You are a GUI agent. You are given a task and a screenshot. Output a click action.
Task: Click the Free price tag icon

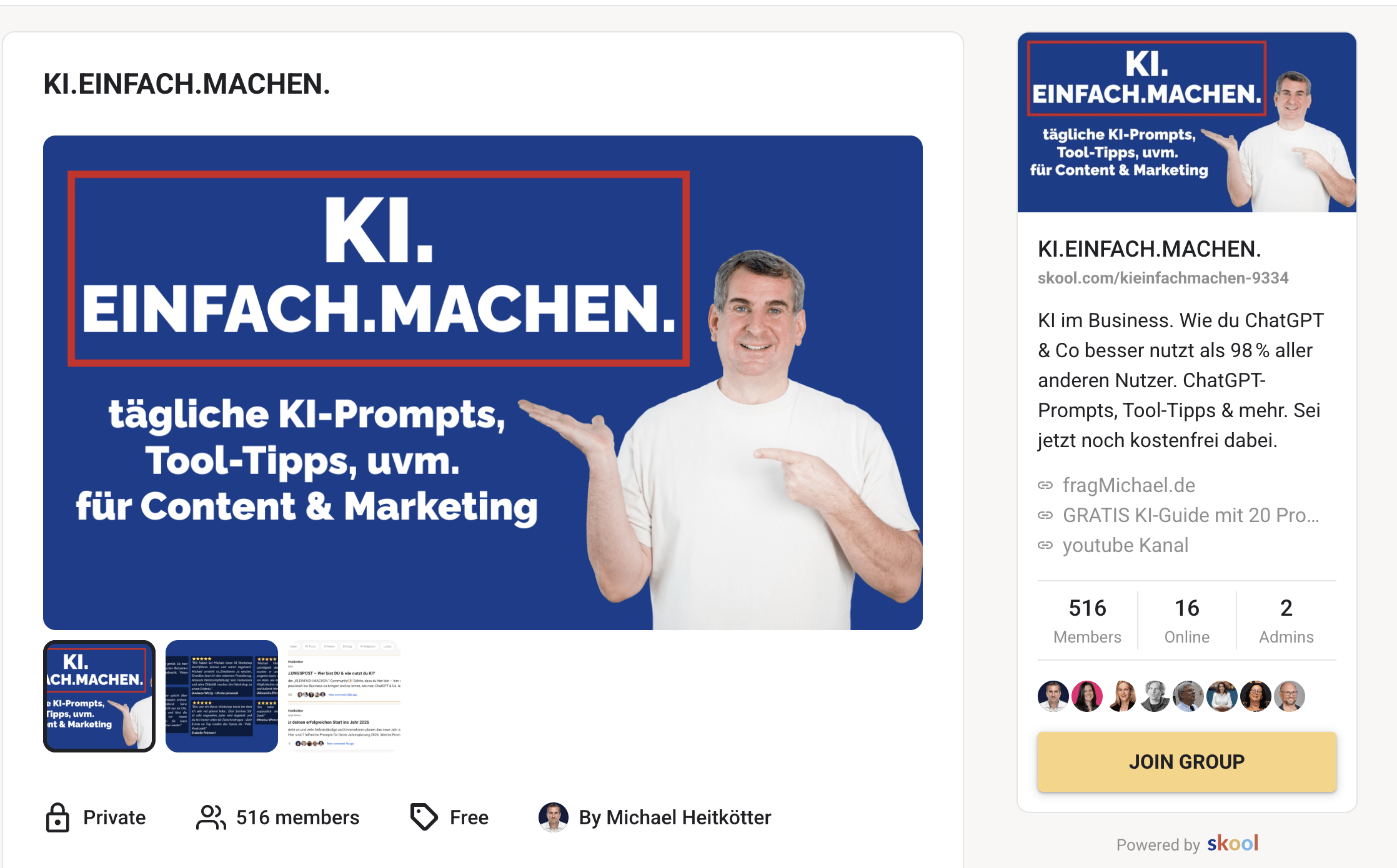424,817
